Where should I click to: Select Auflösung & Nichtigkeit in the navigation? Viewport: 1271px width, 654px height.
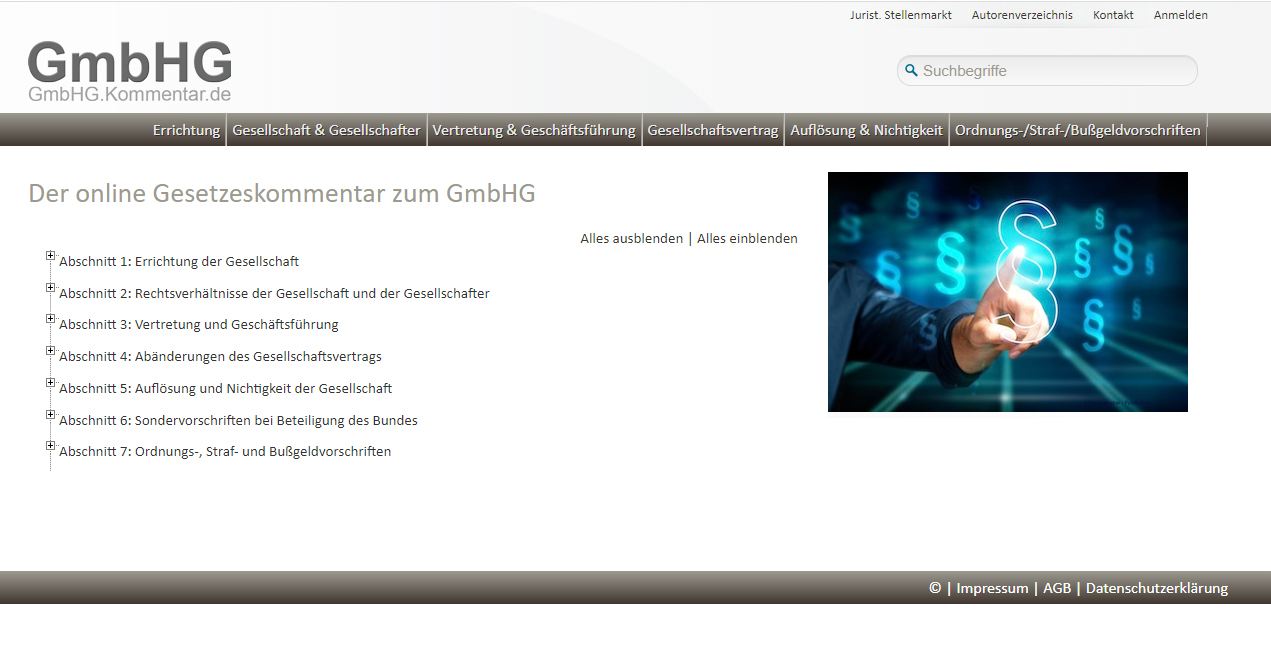click(x=866, y=129)
